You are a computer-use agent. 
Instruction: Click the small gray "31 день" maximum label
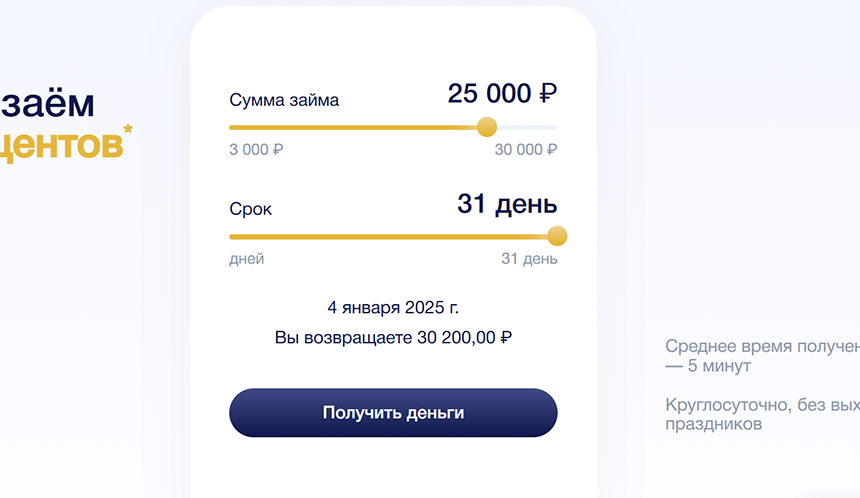pos(529,259)
